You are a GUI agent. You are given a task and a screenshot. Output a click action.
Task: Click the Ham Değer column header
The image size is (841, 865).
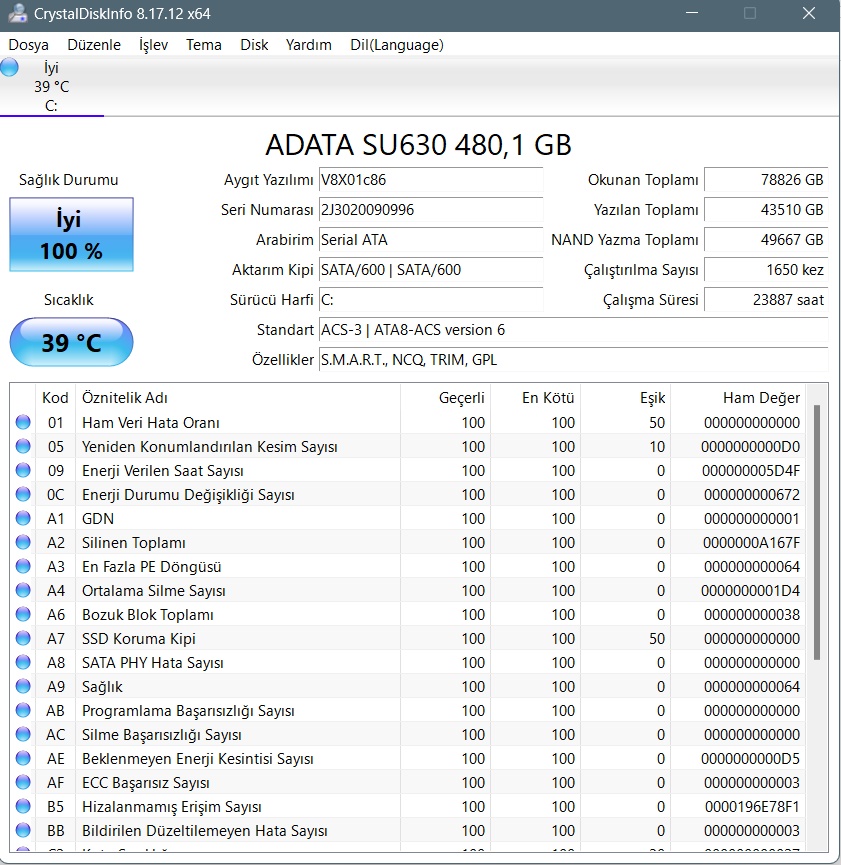click(738, 398)
